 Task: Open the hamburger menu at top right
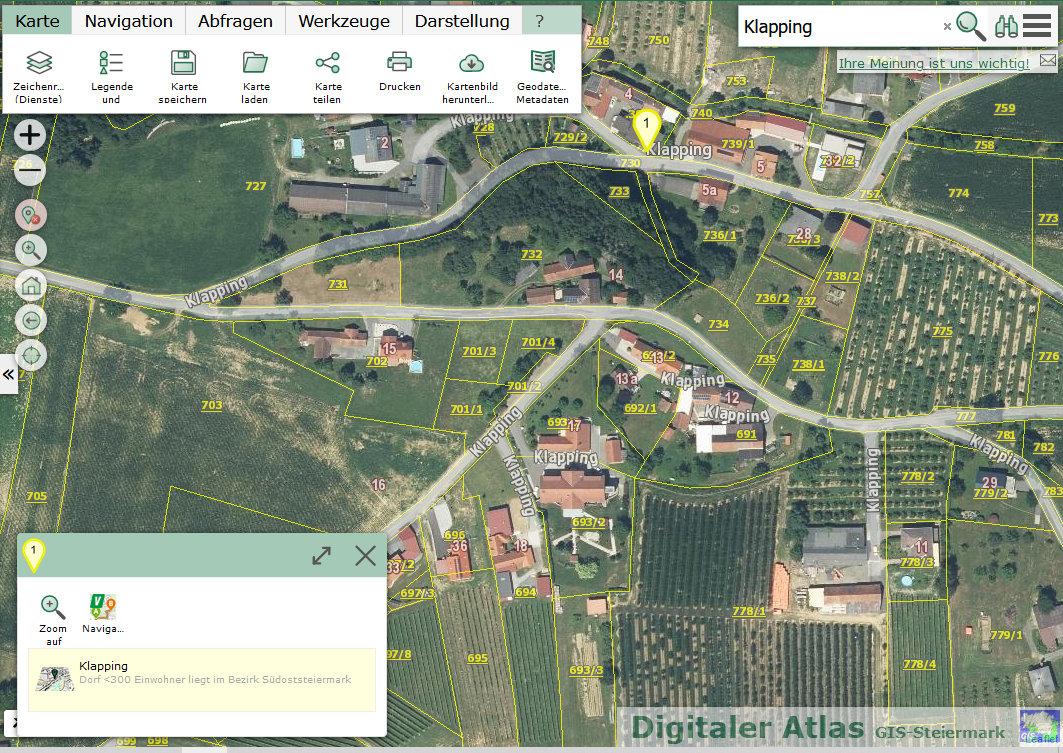pyautogui.click(x=1037, y=26)
